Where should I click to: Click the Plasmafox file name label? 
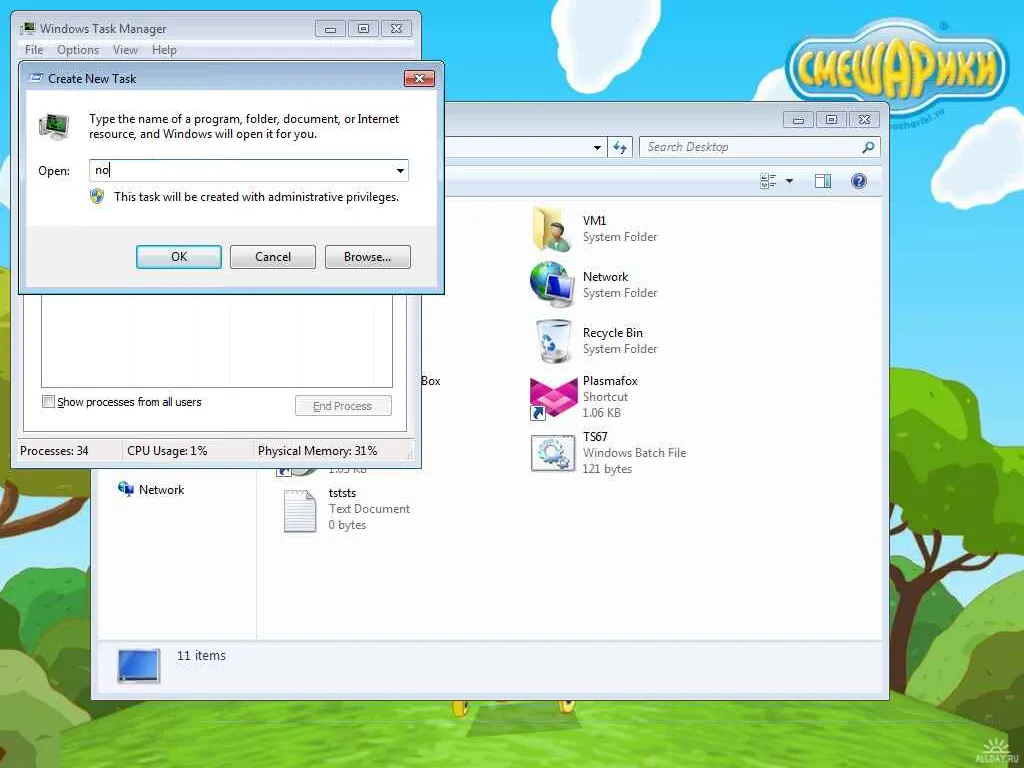pyautogui.click(x=610, y=381)
